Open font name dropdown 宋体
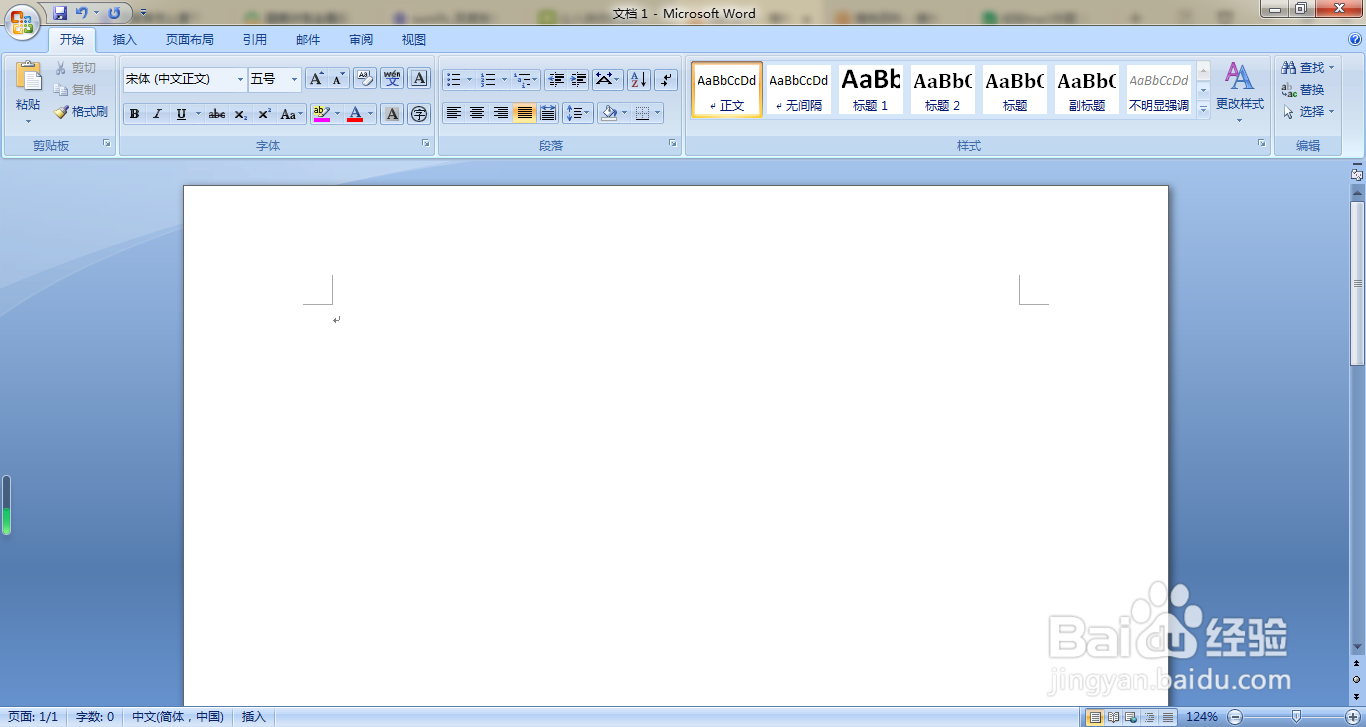1366x727 pixels. [240, 79]
